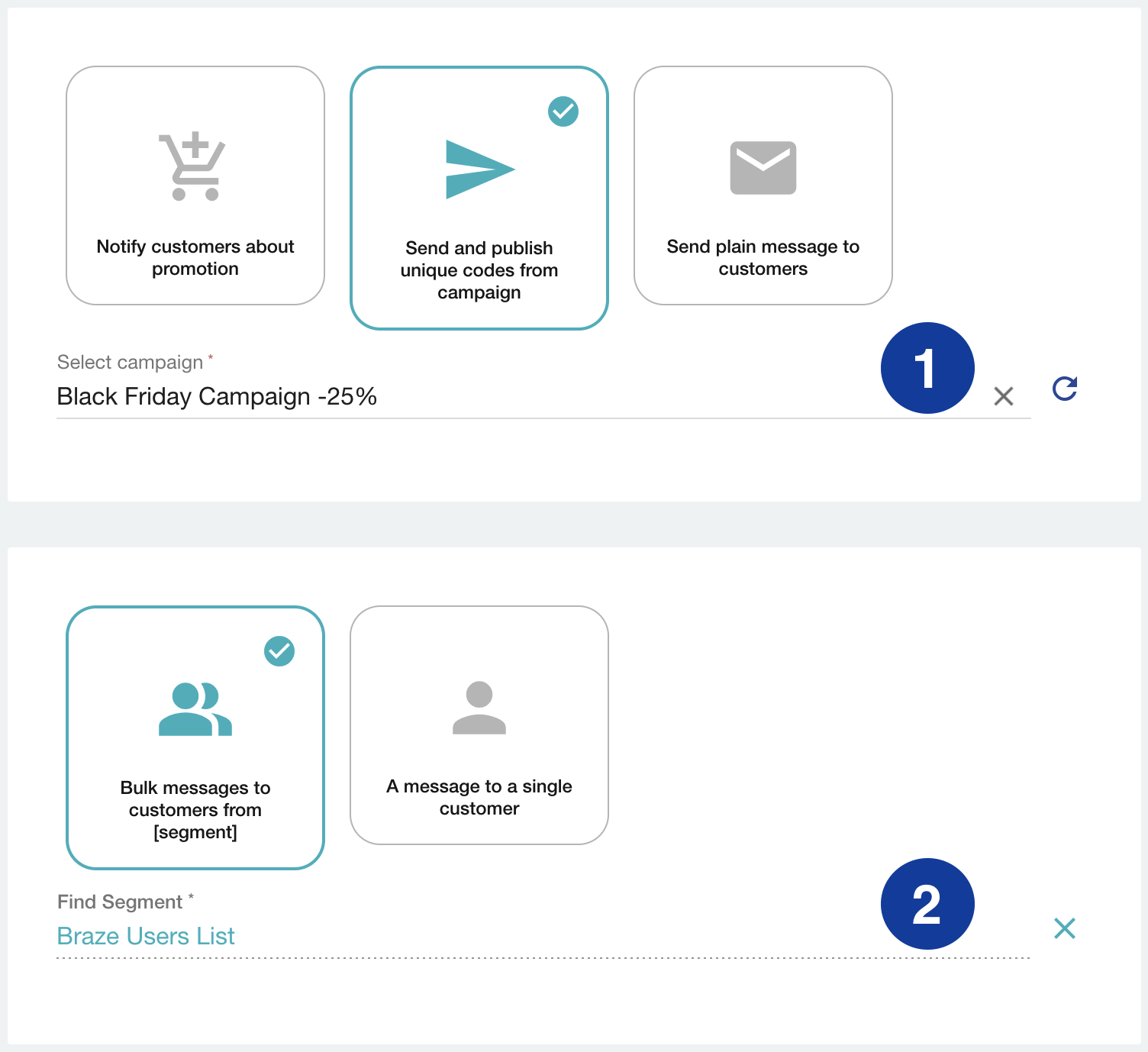Click the Find Segment field label

pos(120,902)
